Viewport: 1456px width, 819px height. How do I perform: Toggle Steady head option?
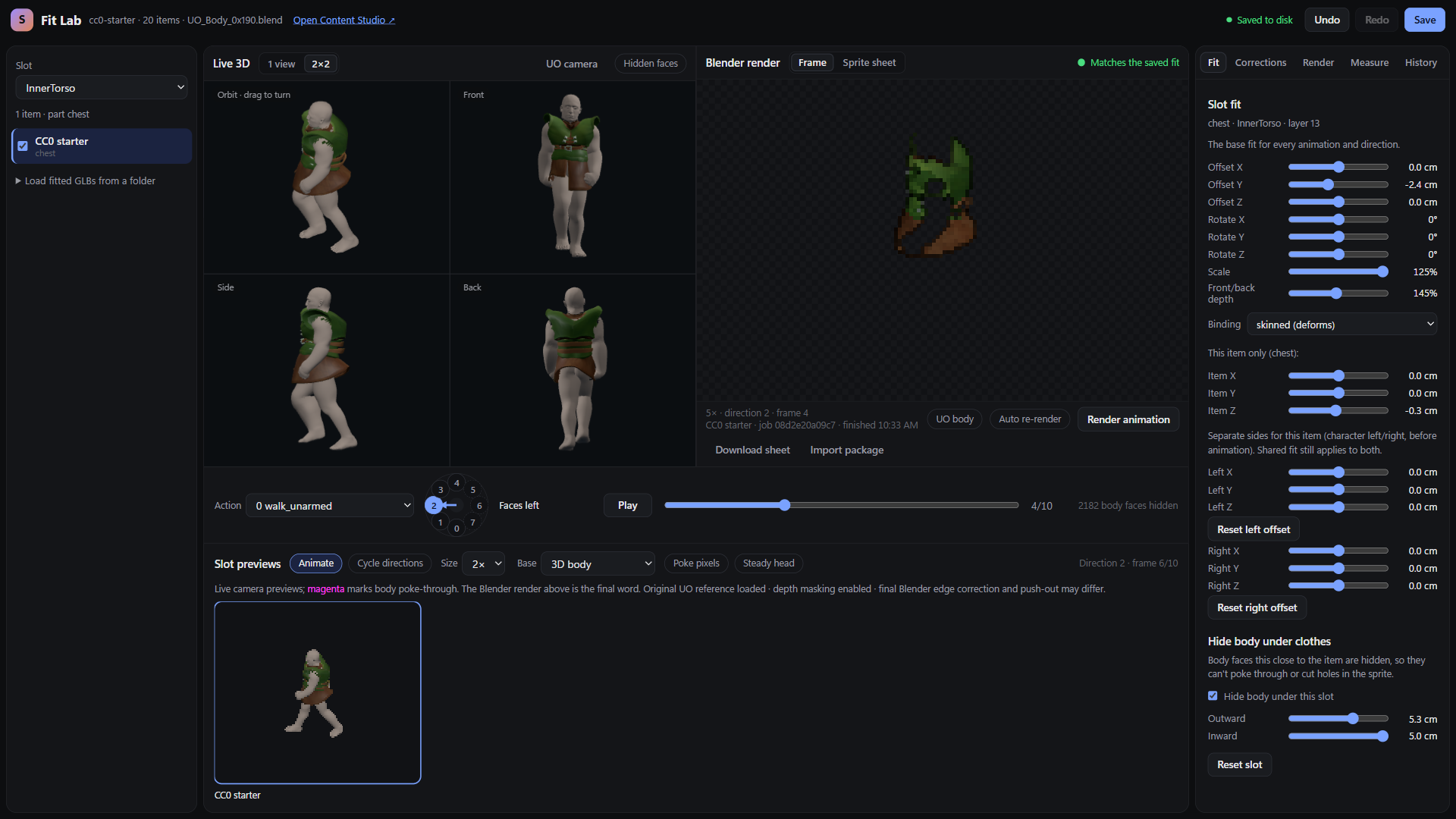coord(769,563)
